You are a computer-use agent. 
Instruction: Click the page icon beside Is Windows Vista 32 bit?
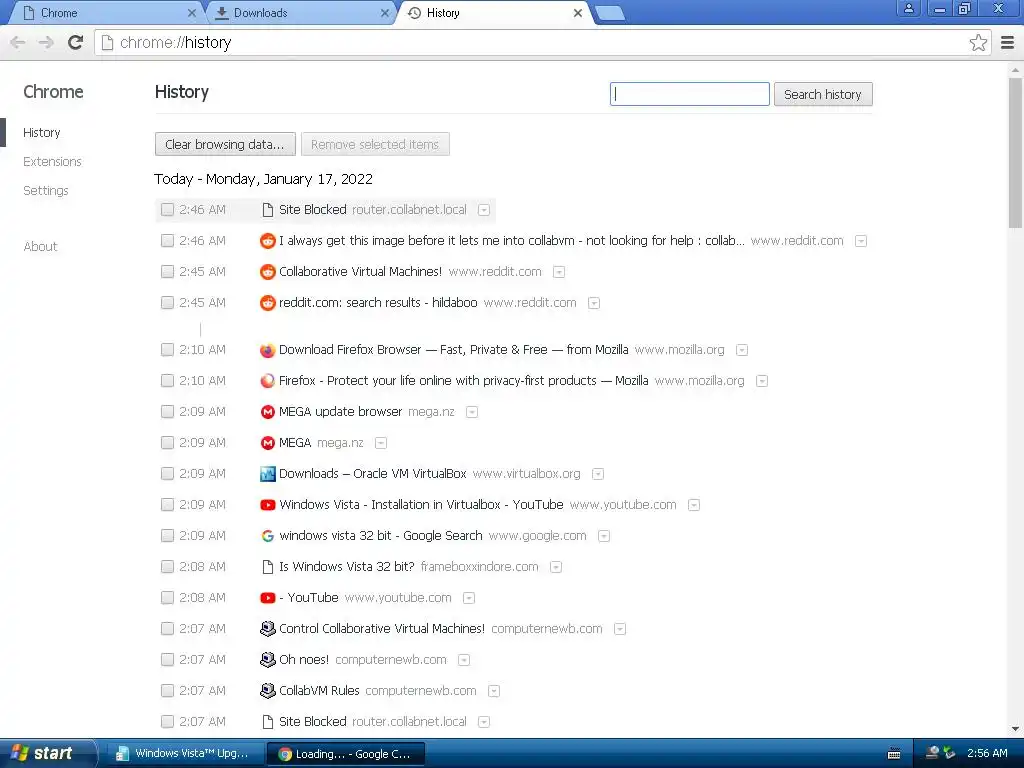pos(268,567)
